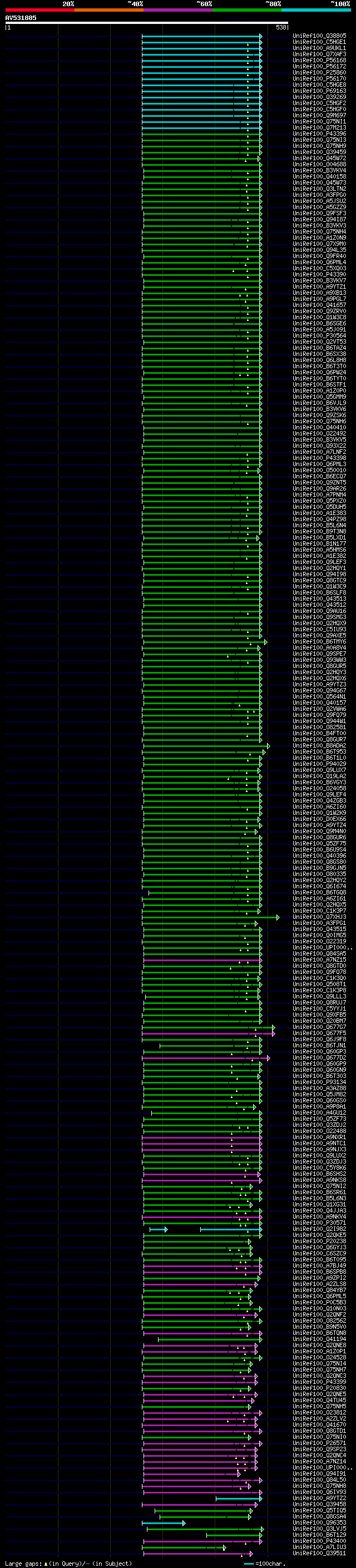Image resolution: width=356 pixels, height=1568 pixels.
Task: Open hit UniRef100_P43400
Action: click(319, 1541)
